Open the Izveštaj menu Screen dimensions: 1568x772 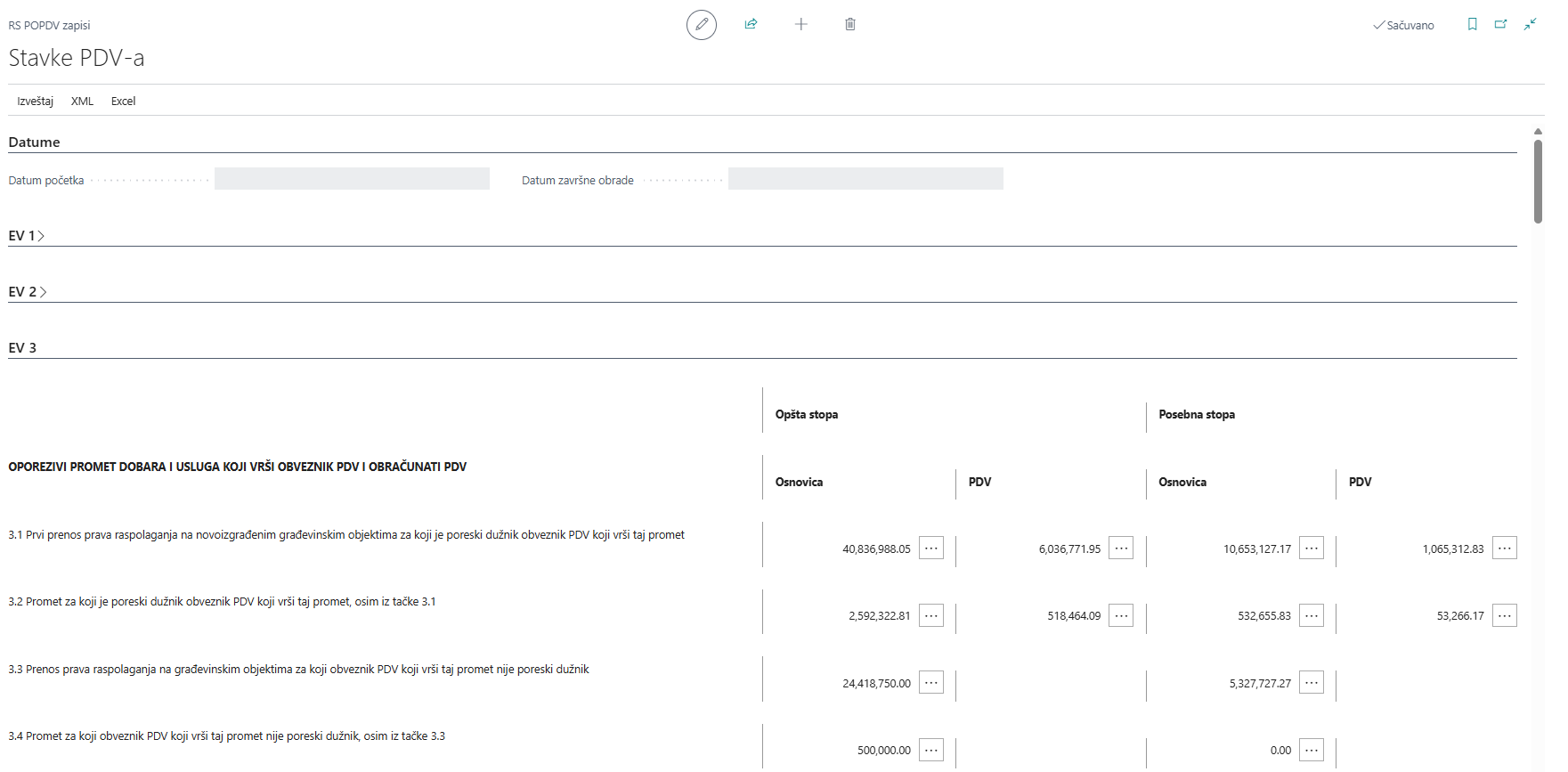[35, 102]
